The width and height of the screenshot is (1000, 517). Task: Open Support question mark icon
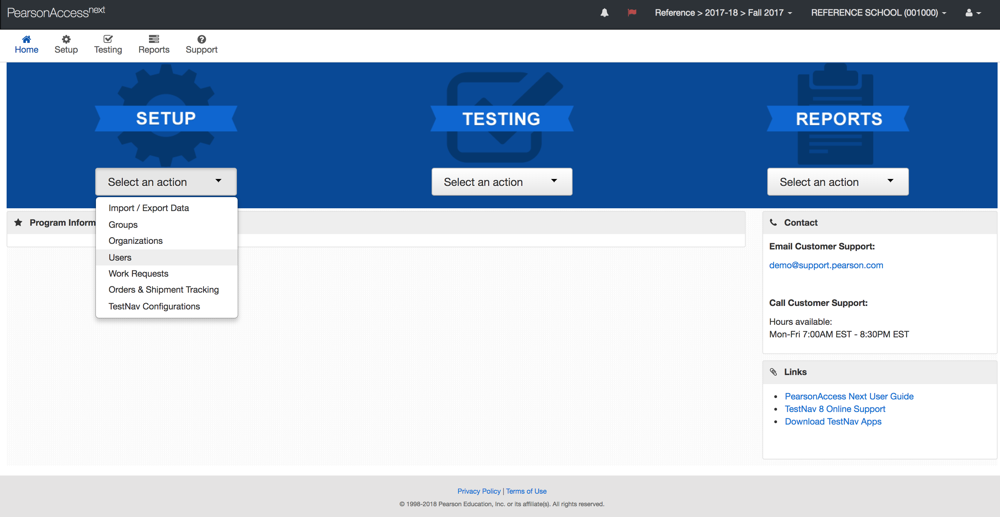click(201, 40)
